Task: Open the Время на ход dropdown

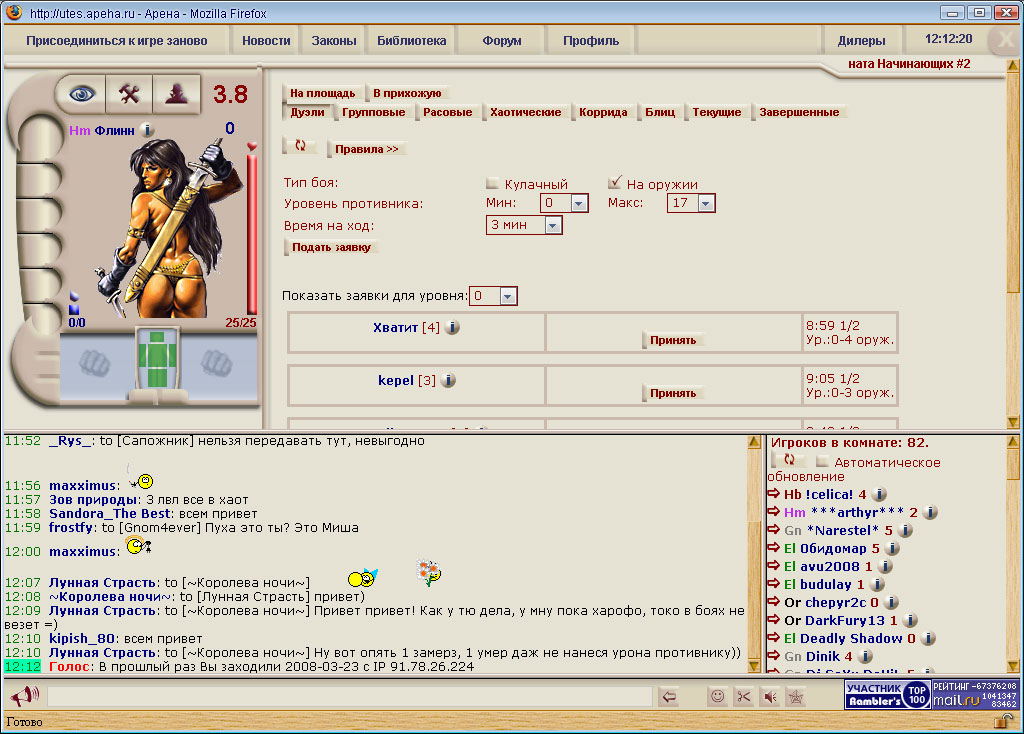Action: 524,225
